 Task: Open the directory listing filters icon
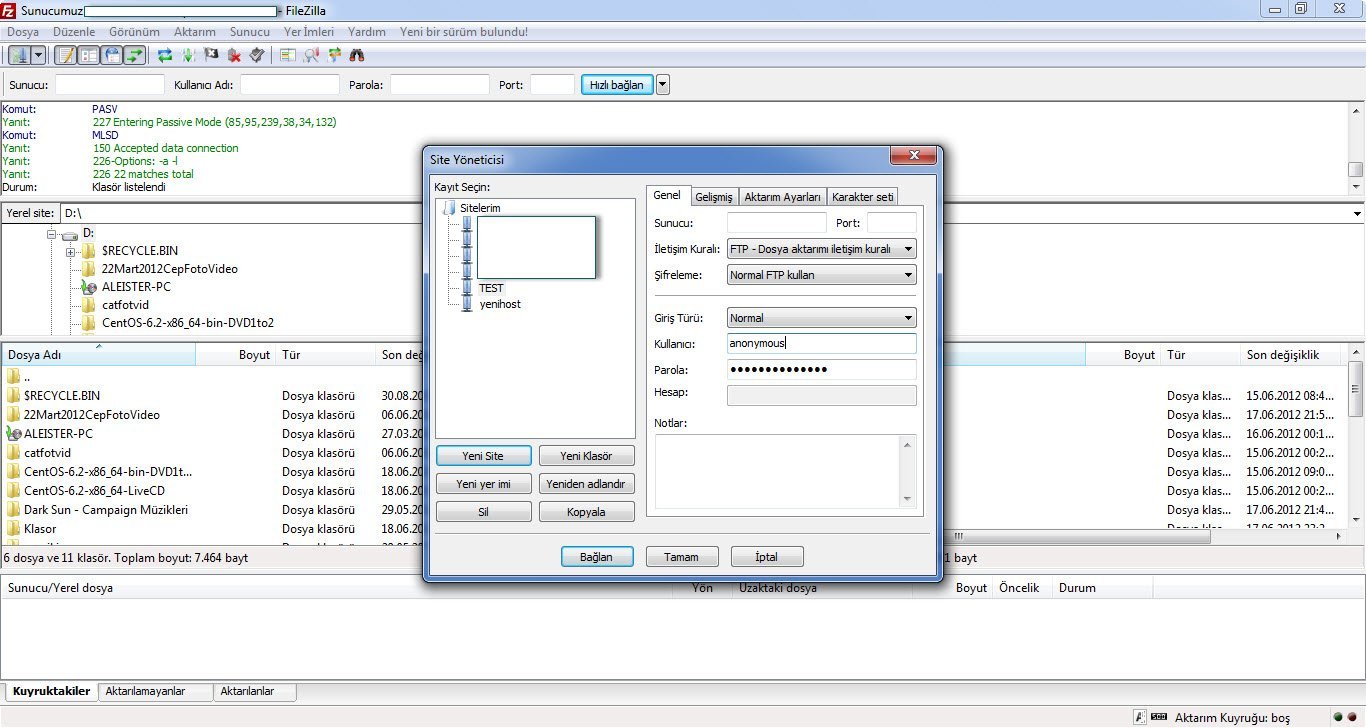pos(288,55)
